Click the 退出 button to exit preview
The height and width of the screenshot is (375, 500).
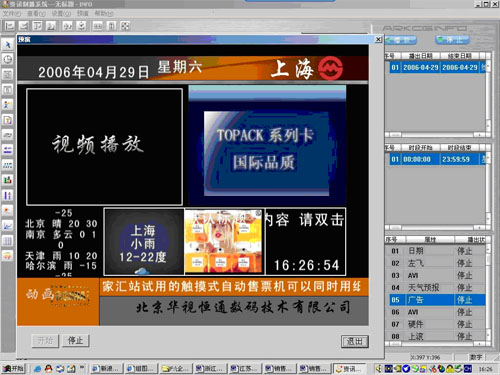(355, 341)
